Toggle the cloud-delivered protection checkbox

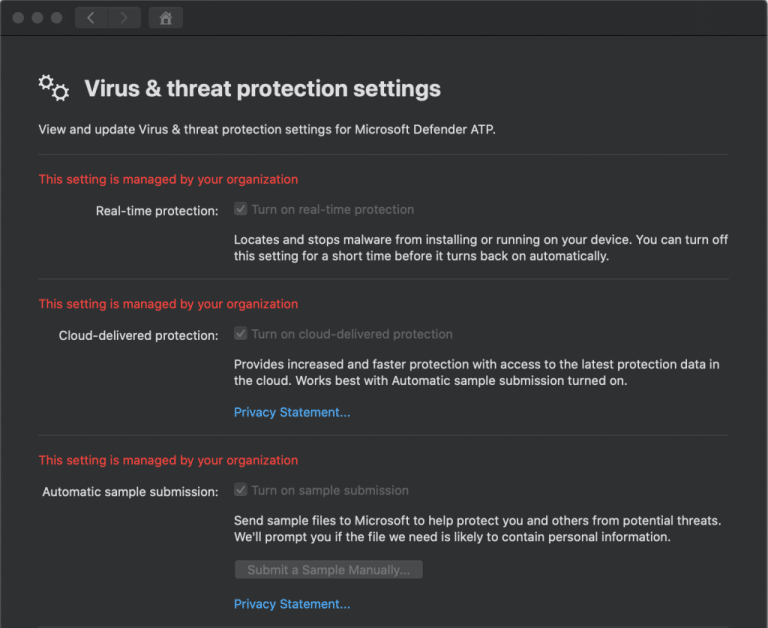(x=240, y=334)
